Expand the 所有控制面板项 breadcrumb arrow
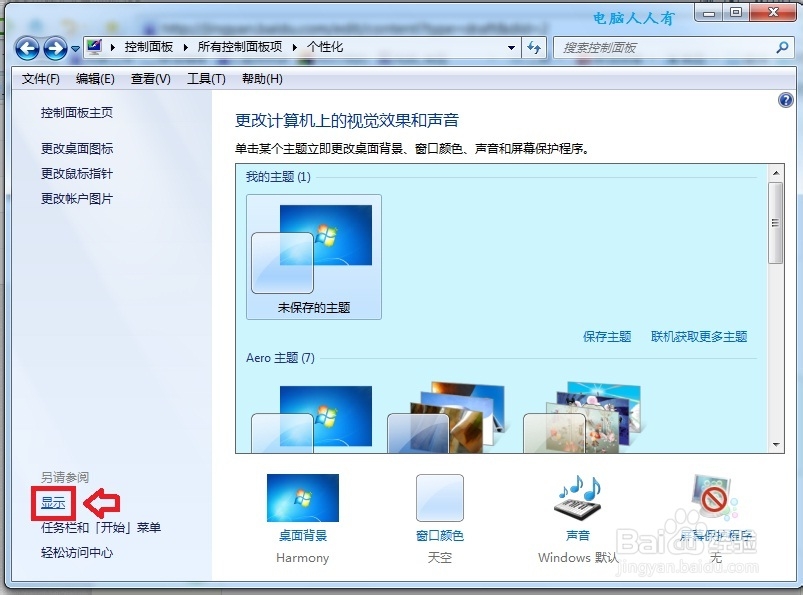The image size is (803, 595). [293, 47]
